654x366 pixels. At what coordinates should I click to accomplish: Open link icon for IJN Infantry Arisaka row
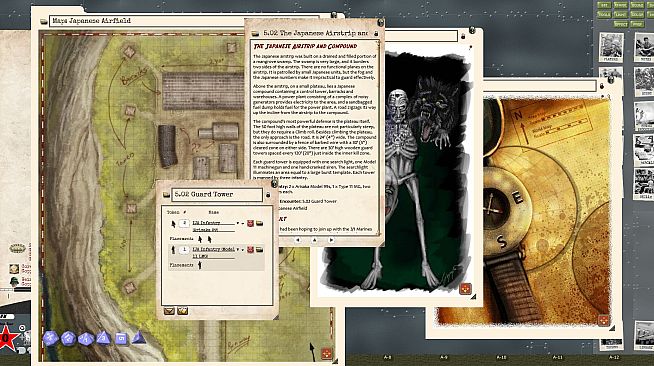tap(259, 223)
